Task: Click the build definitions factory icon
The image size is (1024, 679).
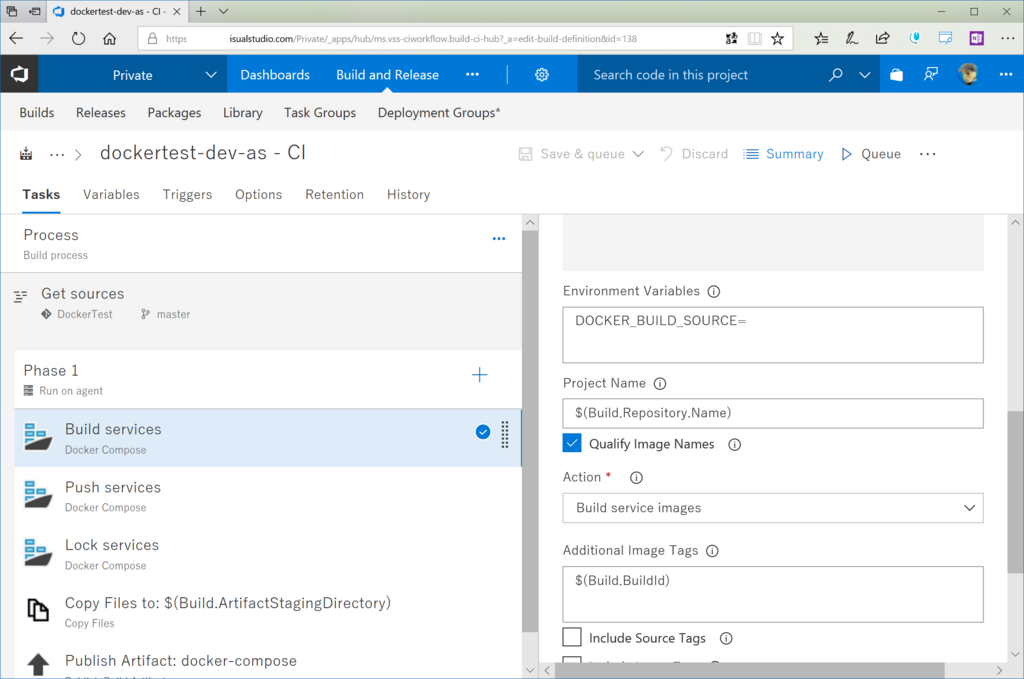Action: [x=26, y=154]
